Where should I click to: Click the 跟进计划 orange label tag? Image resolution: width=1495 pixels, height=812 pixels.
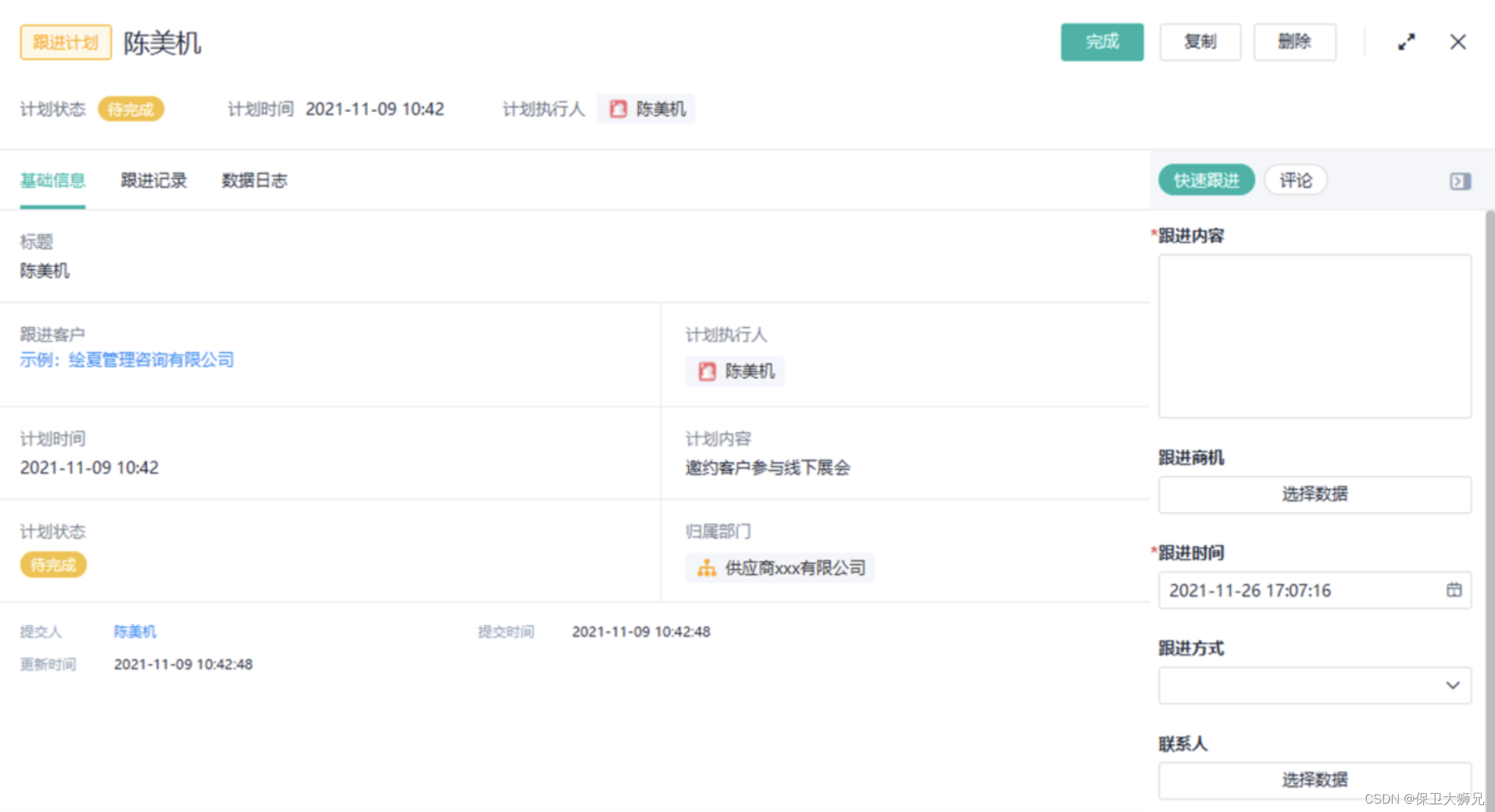point(65,42)
